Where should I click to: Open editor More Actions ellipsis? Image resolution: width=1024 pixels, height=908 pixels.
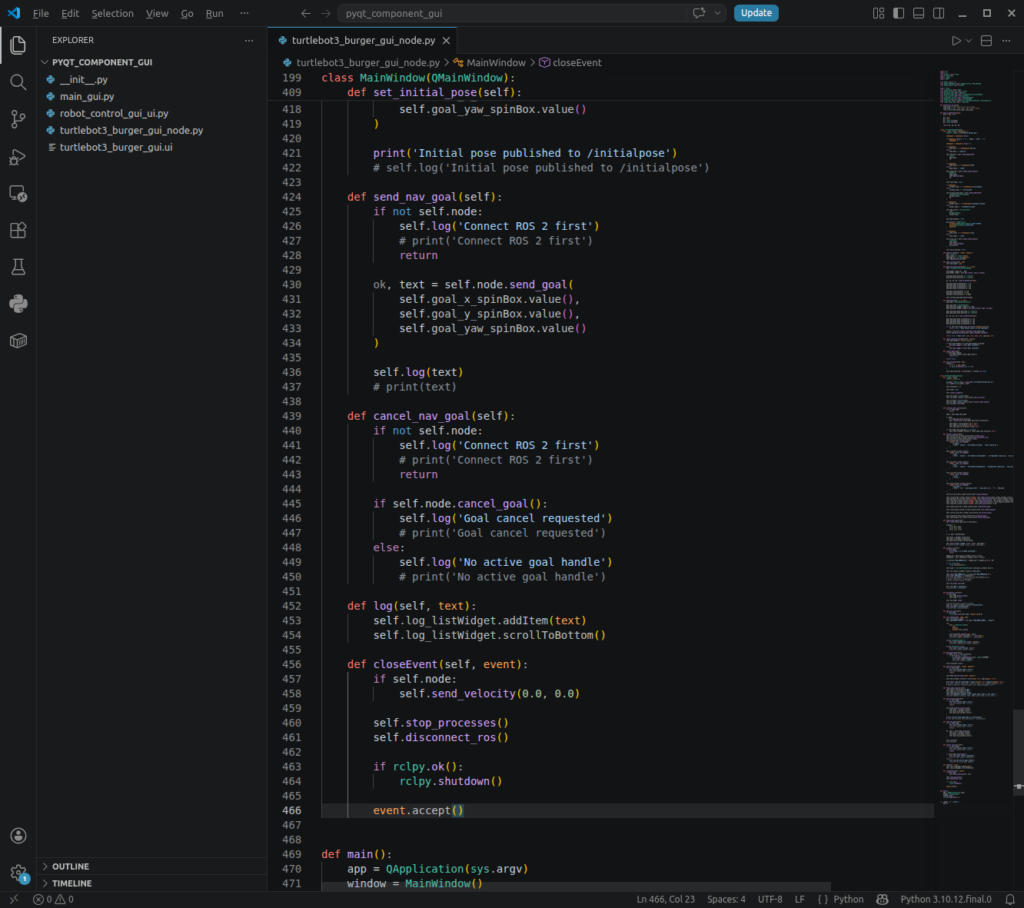[x=1006, y=41]
